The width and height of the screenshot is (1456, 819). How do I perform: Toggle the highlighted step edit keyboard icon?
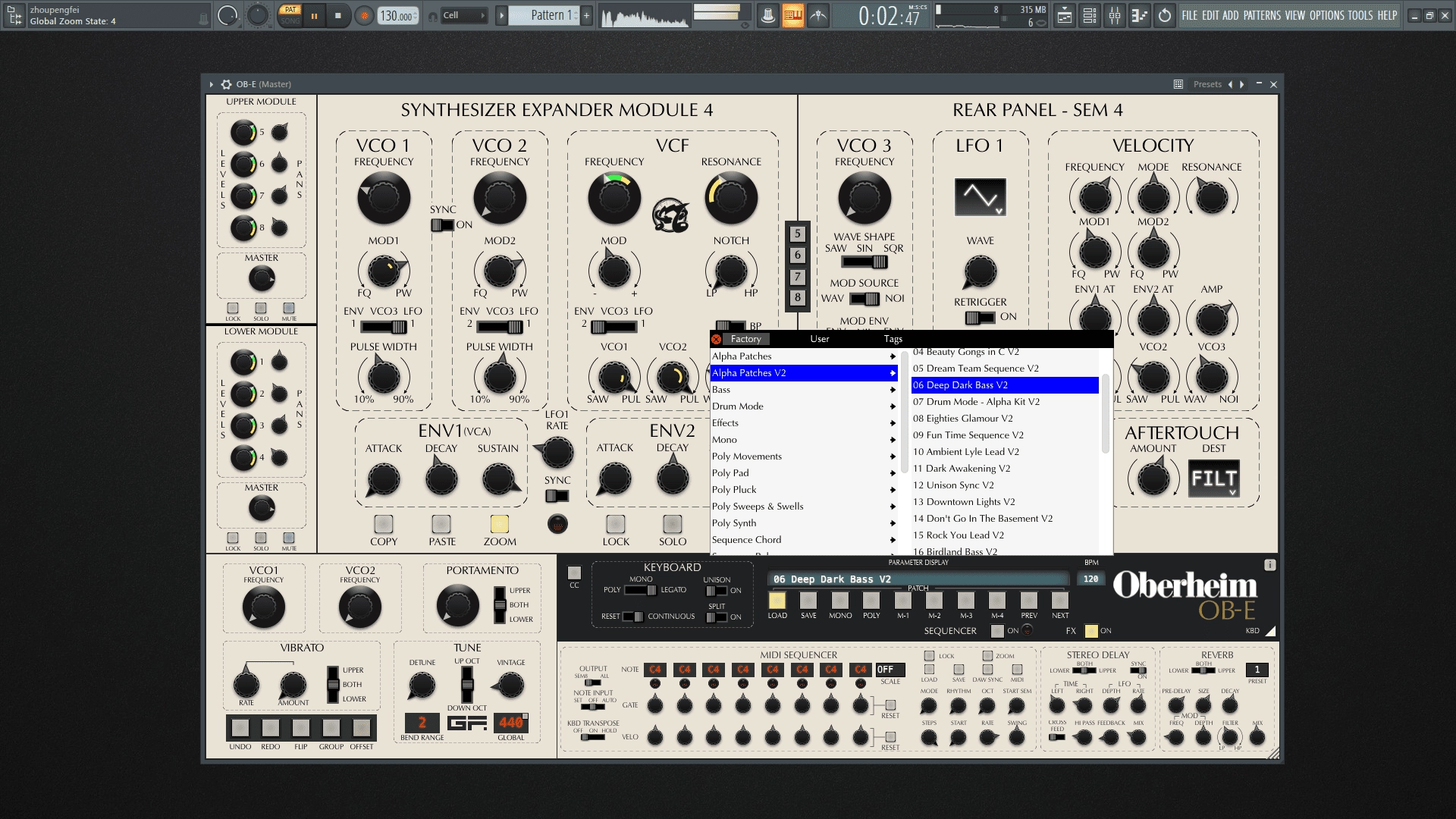coord(792,15)
